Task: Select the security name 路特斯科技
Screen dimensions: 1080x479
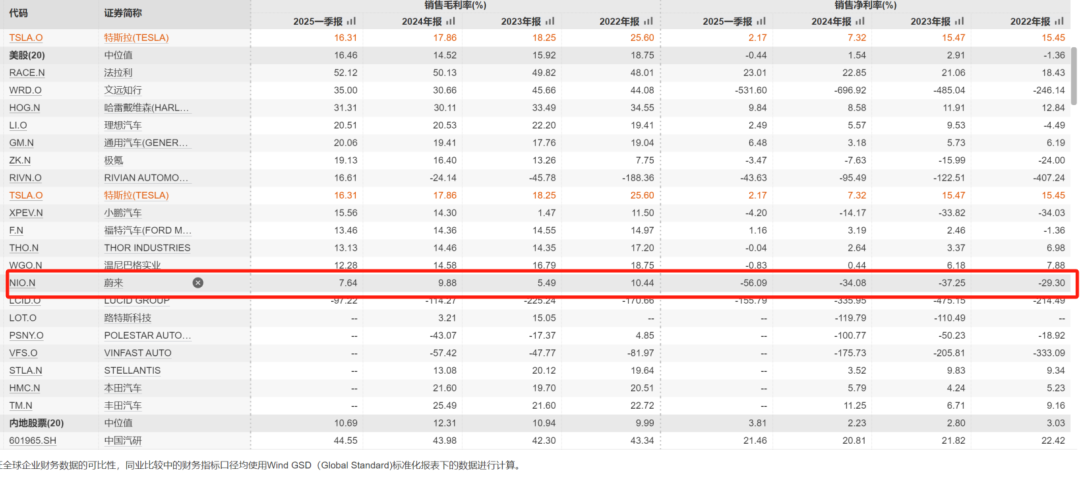Action: (x=127, y=318)
